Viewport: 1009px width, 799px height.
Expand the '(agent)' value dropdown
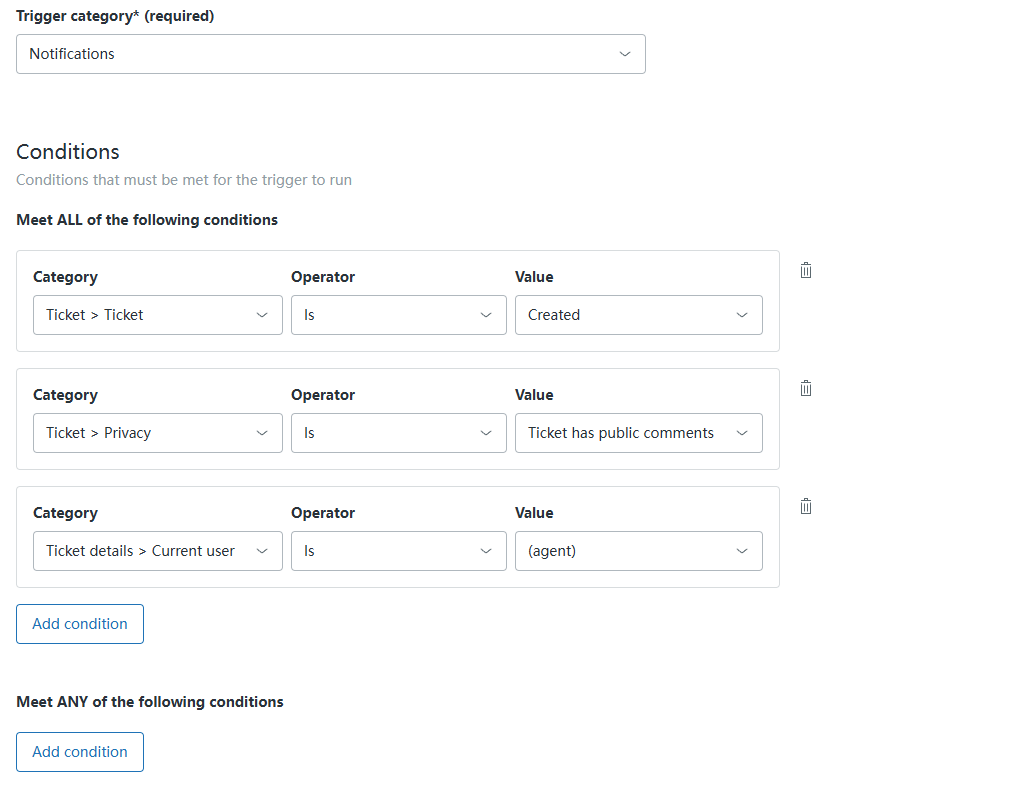coord(638,551)
